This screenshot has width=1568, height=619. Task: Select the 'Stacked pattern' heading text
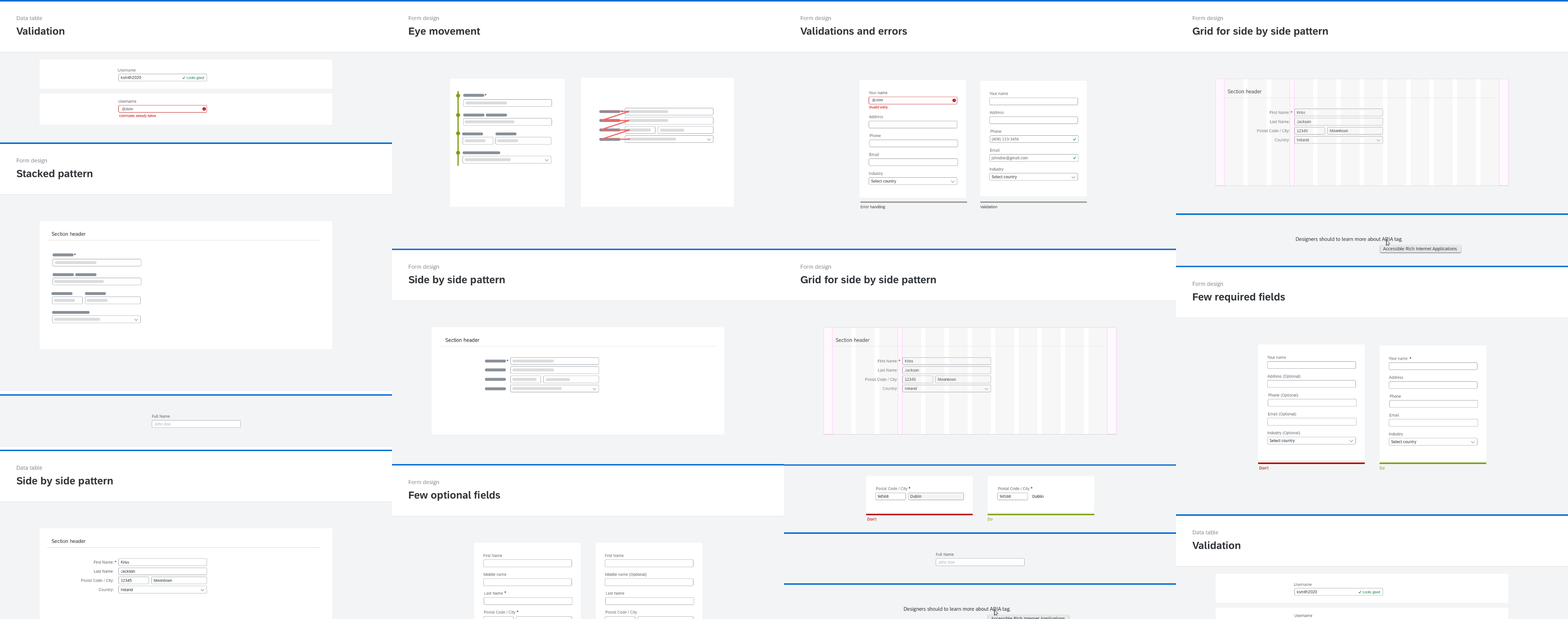point(54,174)
